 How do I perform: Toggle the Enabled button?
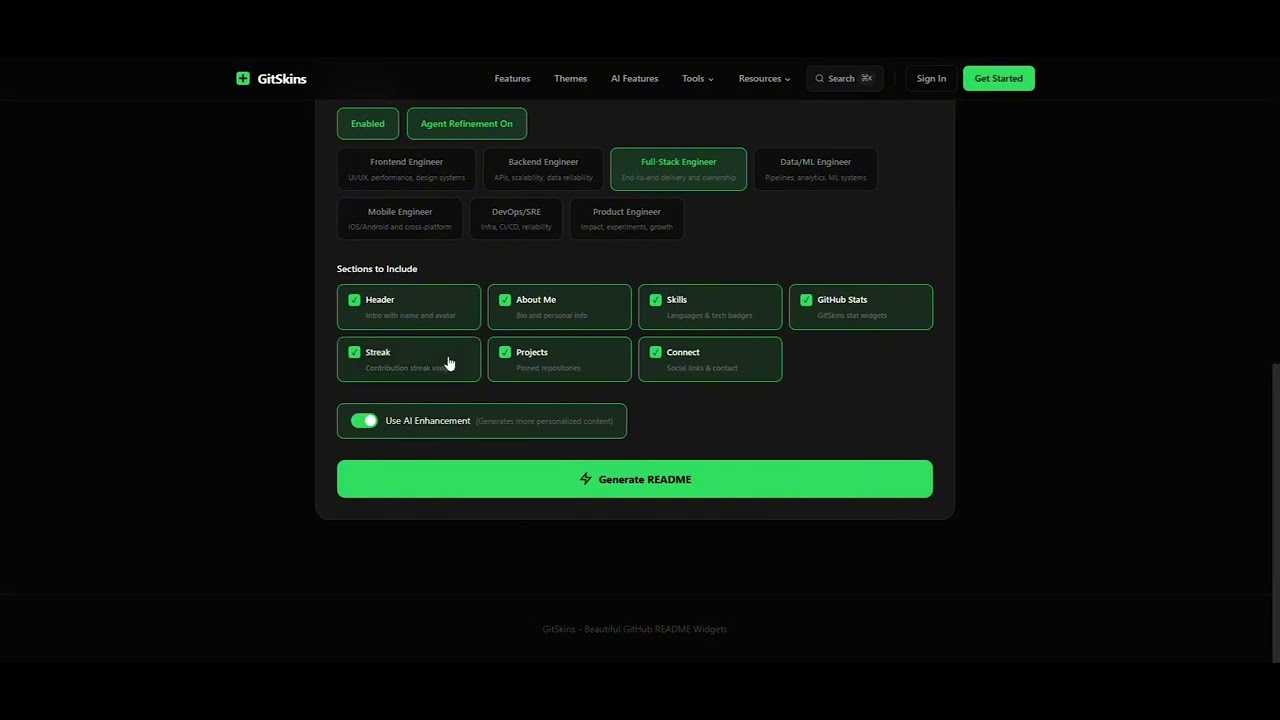(x=368, y=124)
